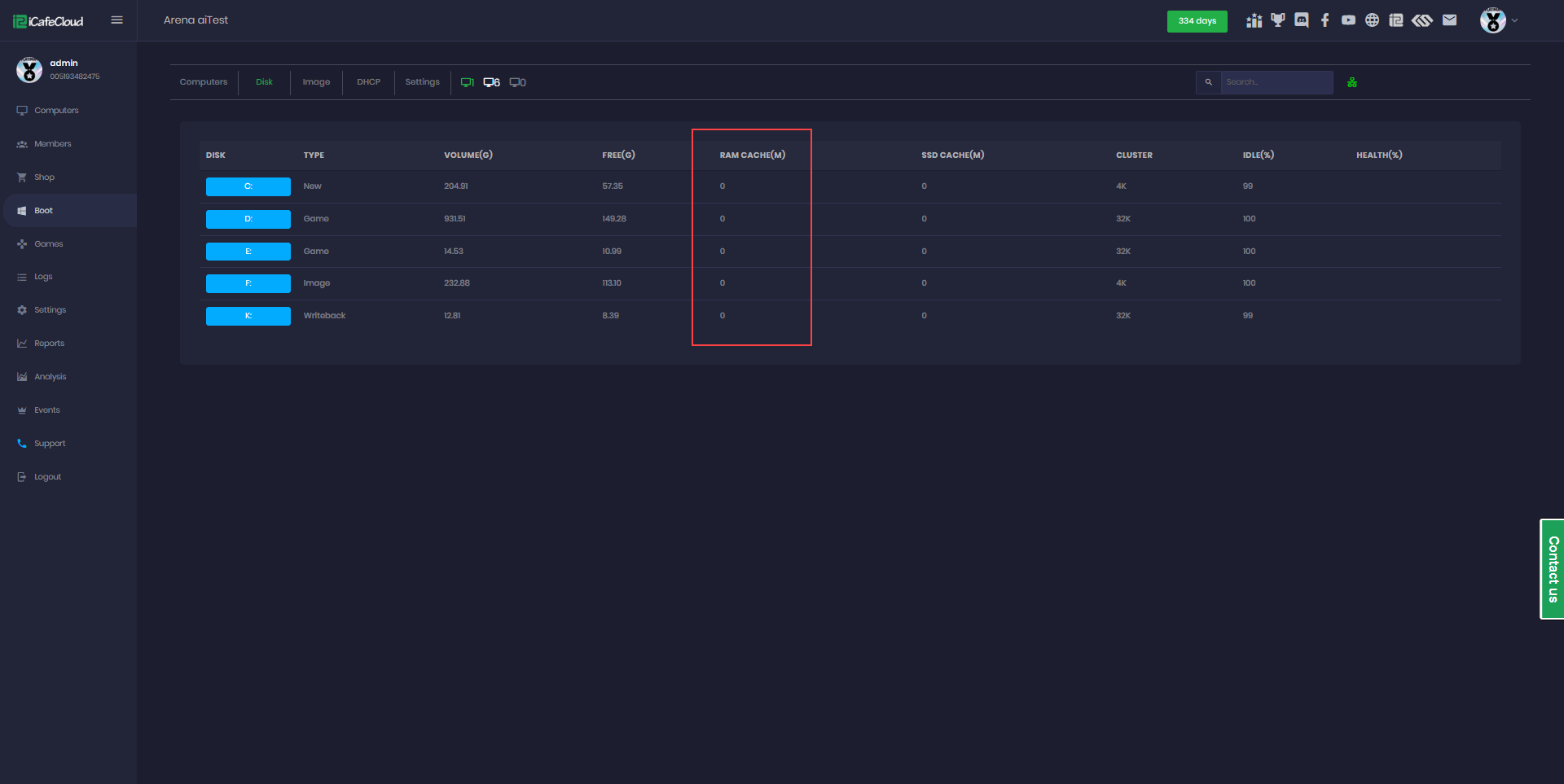Expand the user account dropdown arrow

click(1515, 20)
